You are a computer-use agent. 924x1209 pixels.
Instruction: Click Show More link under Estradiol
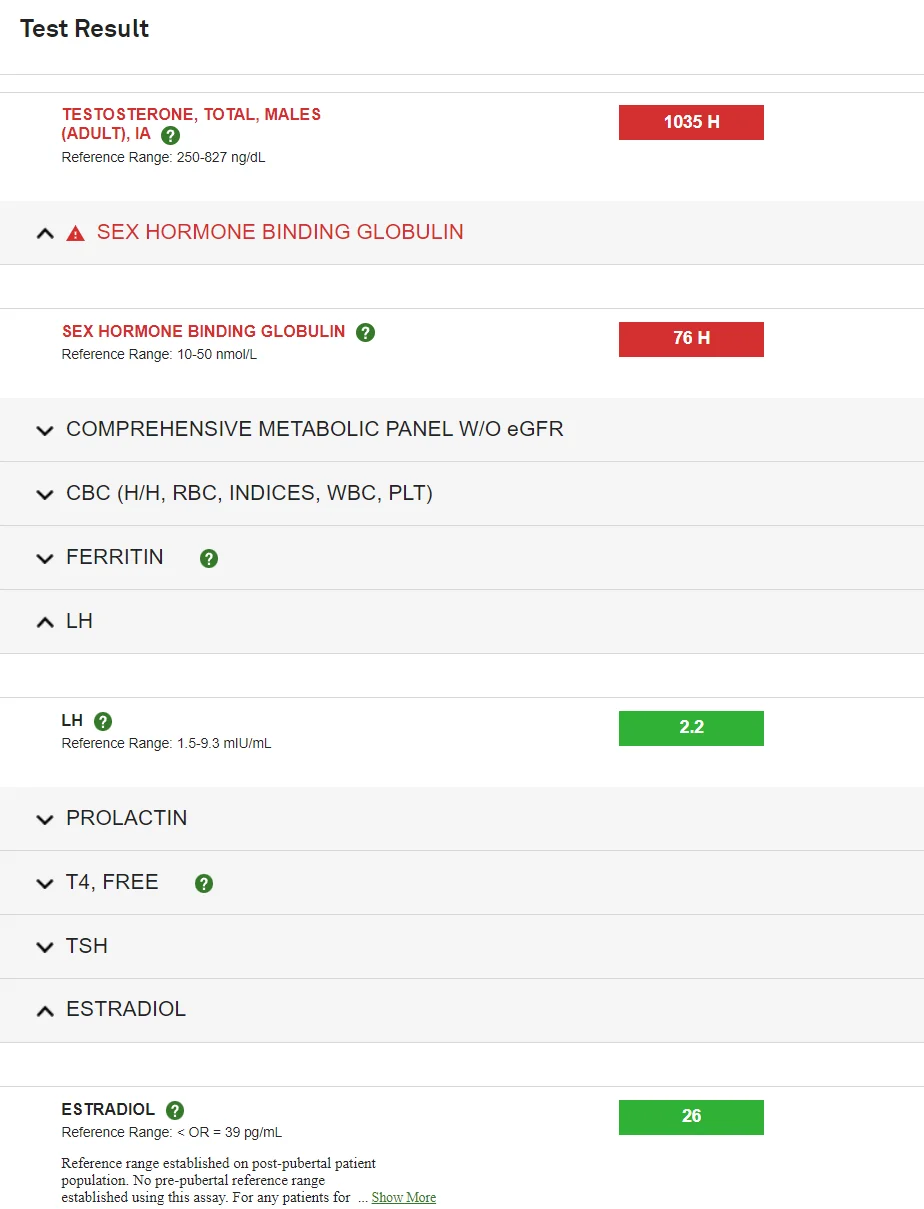404,1197
